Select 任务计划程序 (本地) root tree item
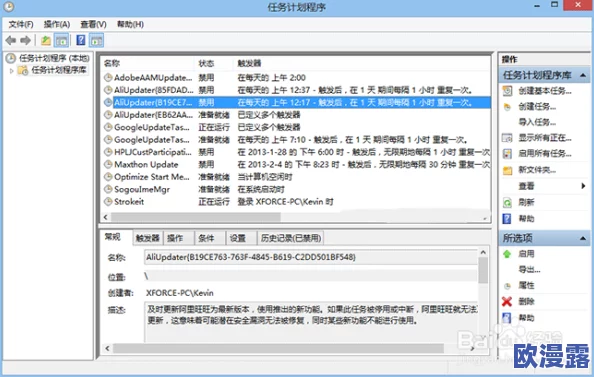The image size is (594, 377). point(54,58)
